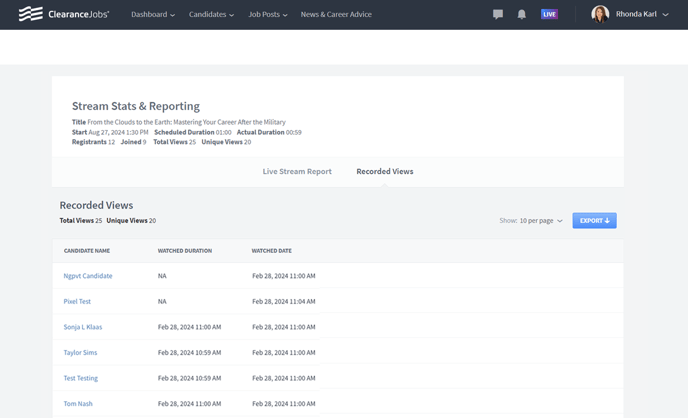688x418 pixels.
Task: Open News & Career Advice
Action: (336, 15)
